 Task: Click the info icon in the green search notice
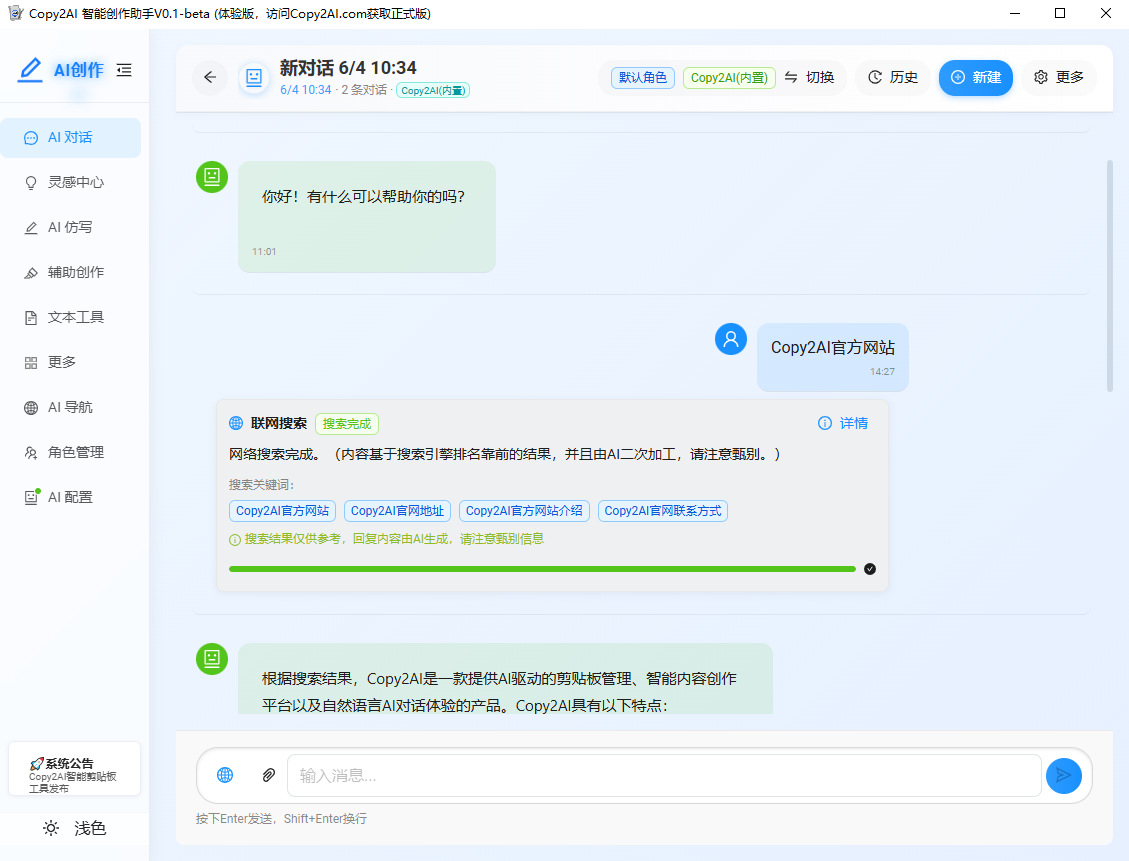coord(235,540)
